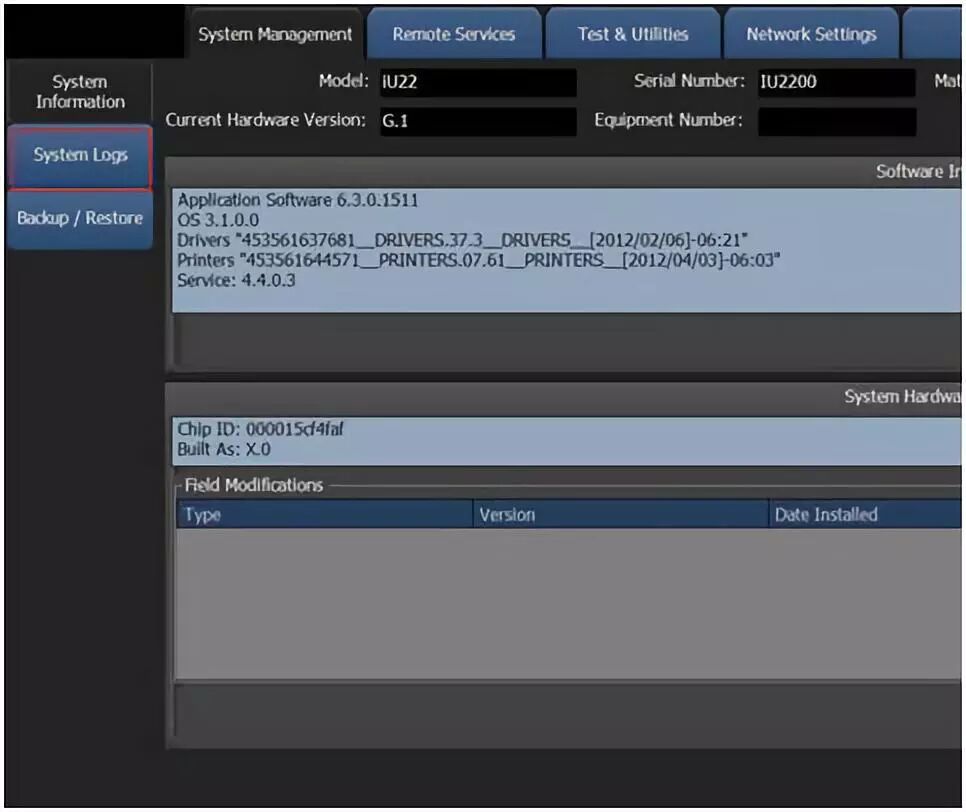Open the System Management tab
The image size is (966, 812).
point(275,34)
